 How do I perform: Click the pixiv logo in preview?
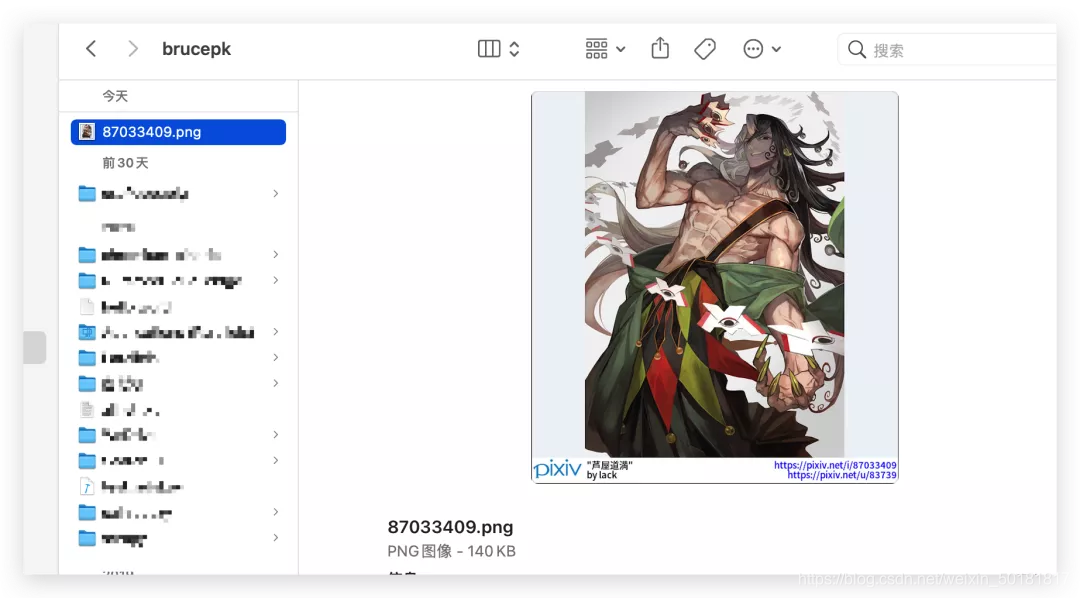(557, 470)
